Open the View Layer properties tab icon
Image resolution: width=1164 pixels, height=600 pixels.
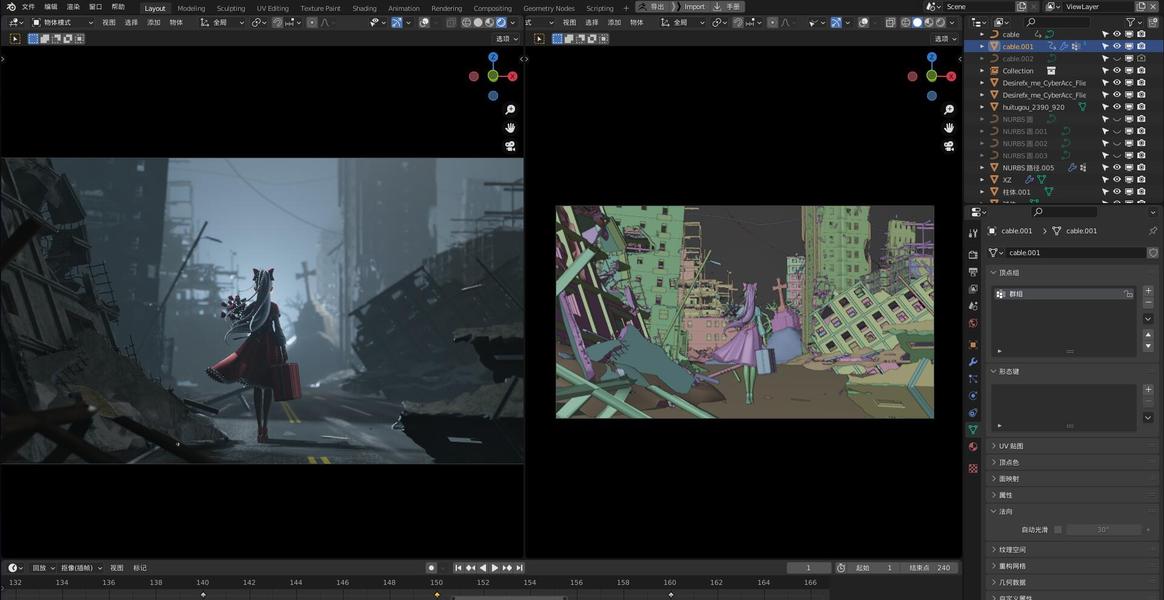tap(973, 289)
